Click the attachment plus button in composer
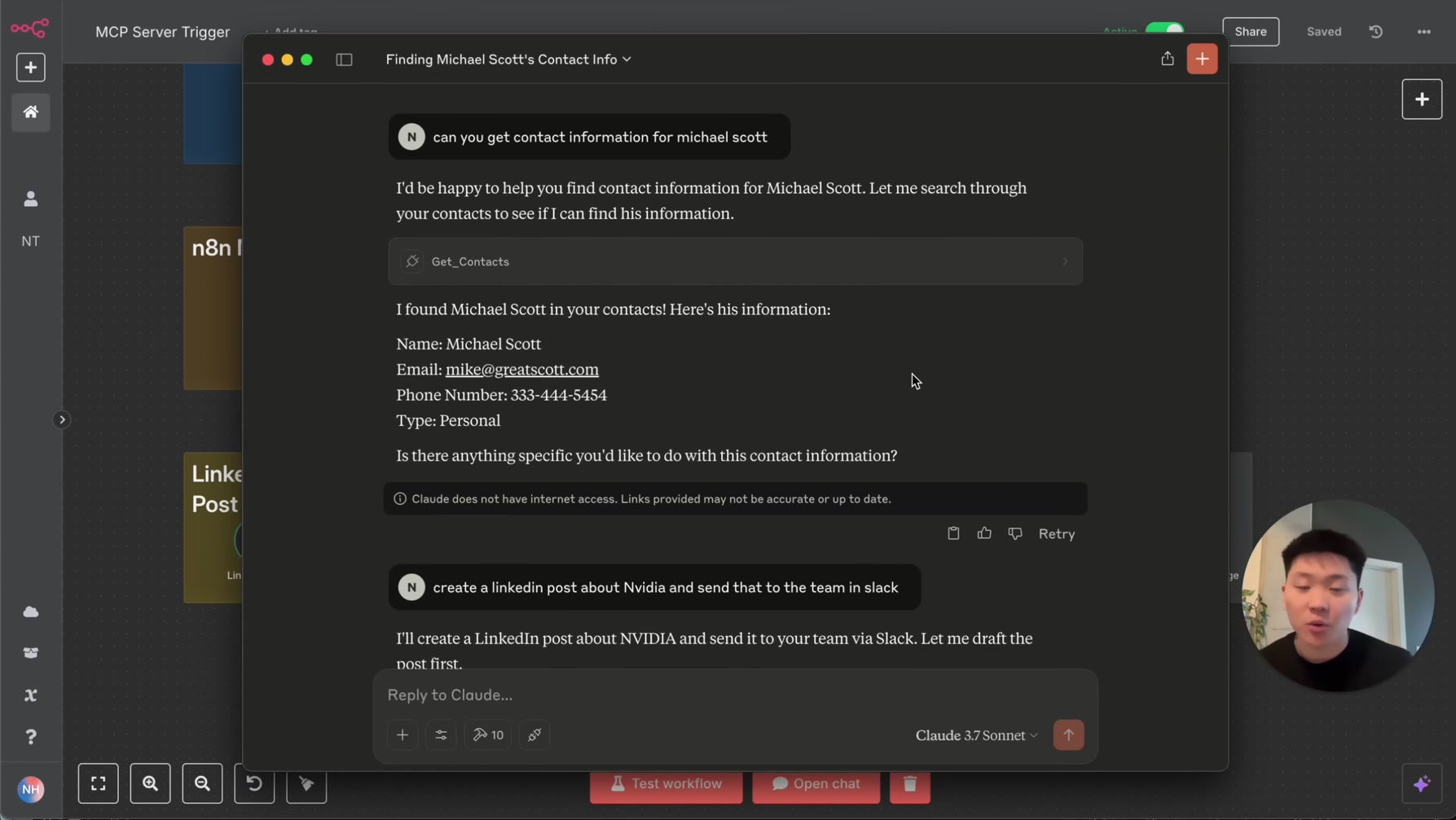 pyautogui.click(x=402, y=734)
